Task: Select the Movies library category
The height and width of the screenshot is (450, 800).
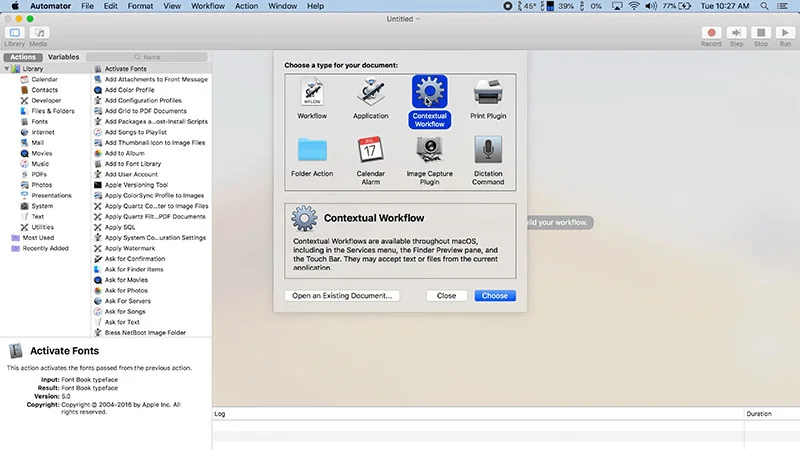Action: click(x=41, y=153)
